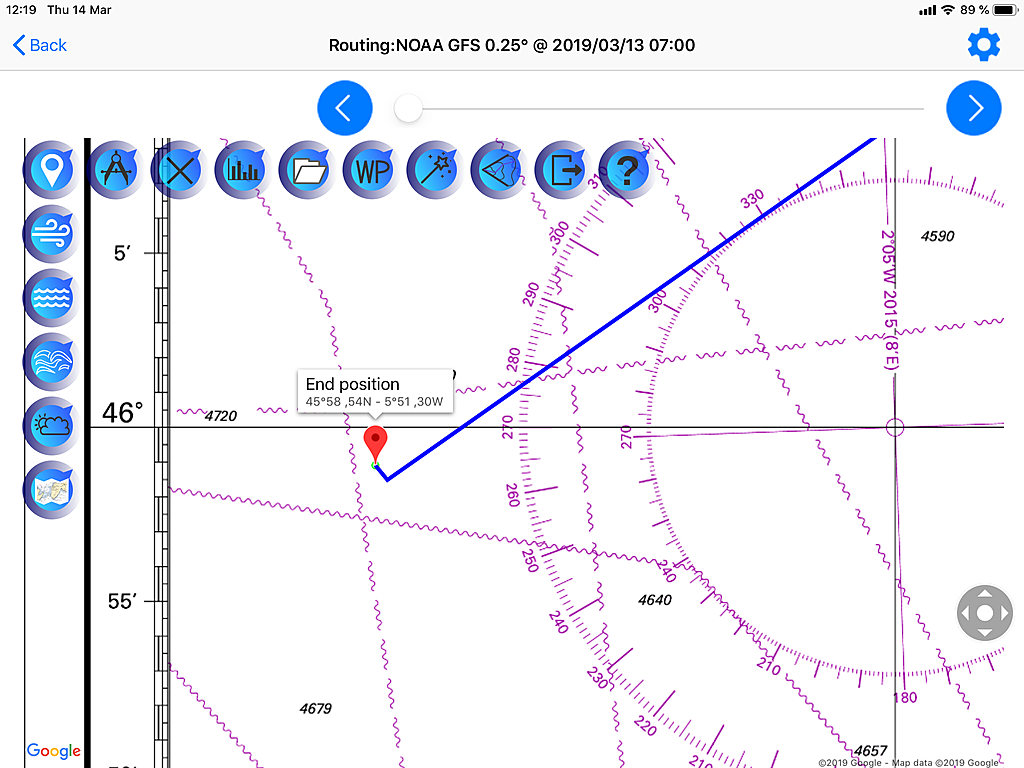Screen dimensions: 1024x768
Task: Open settings with the gear icon
Action: [x=984, y=45]
